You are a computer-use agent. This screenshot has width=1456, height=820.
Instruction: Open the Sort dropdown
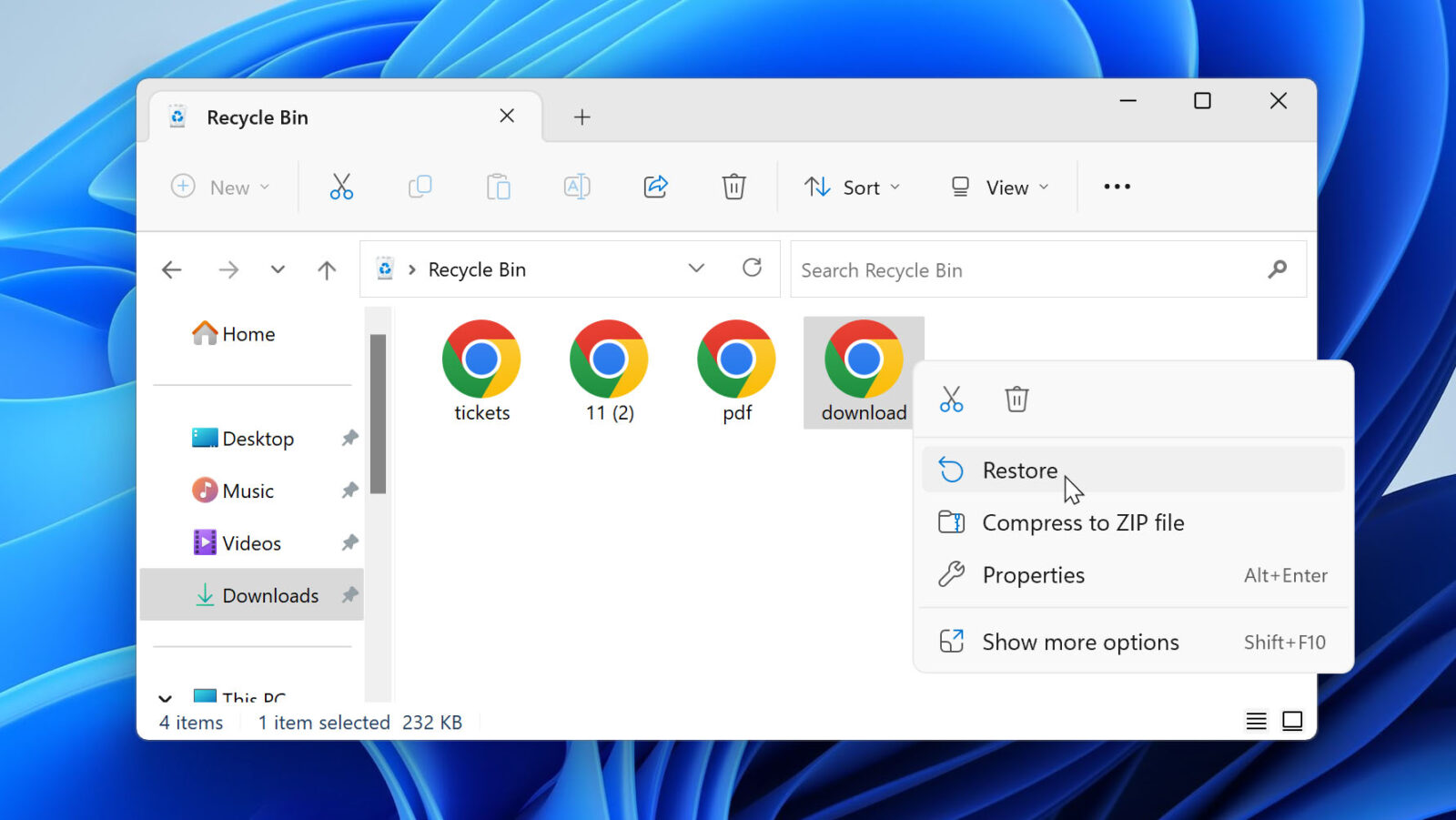852,187
